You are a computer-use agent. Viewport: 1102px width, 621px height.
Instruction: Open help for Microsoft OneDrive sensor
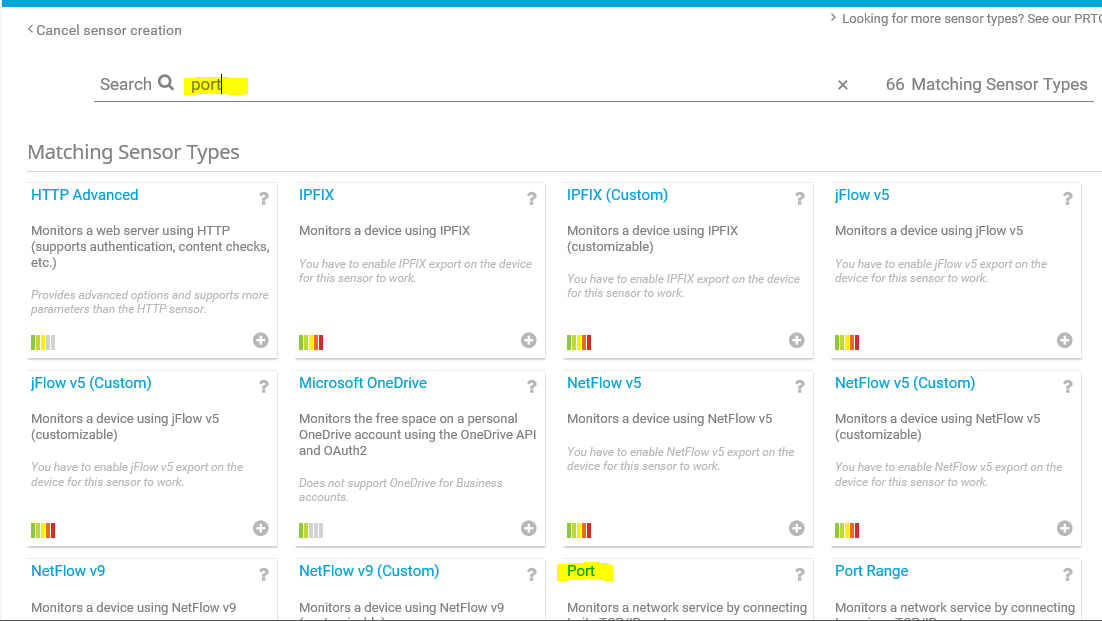pos(532,386)
